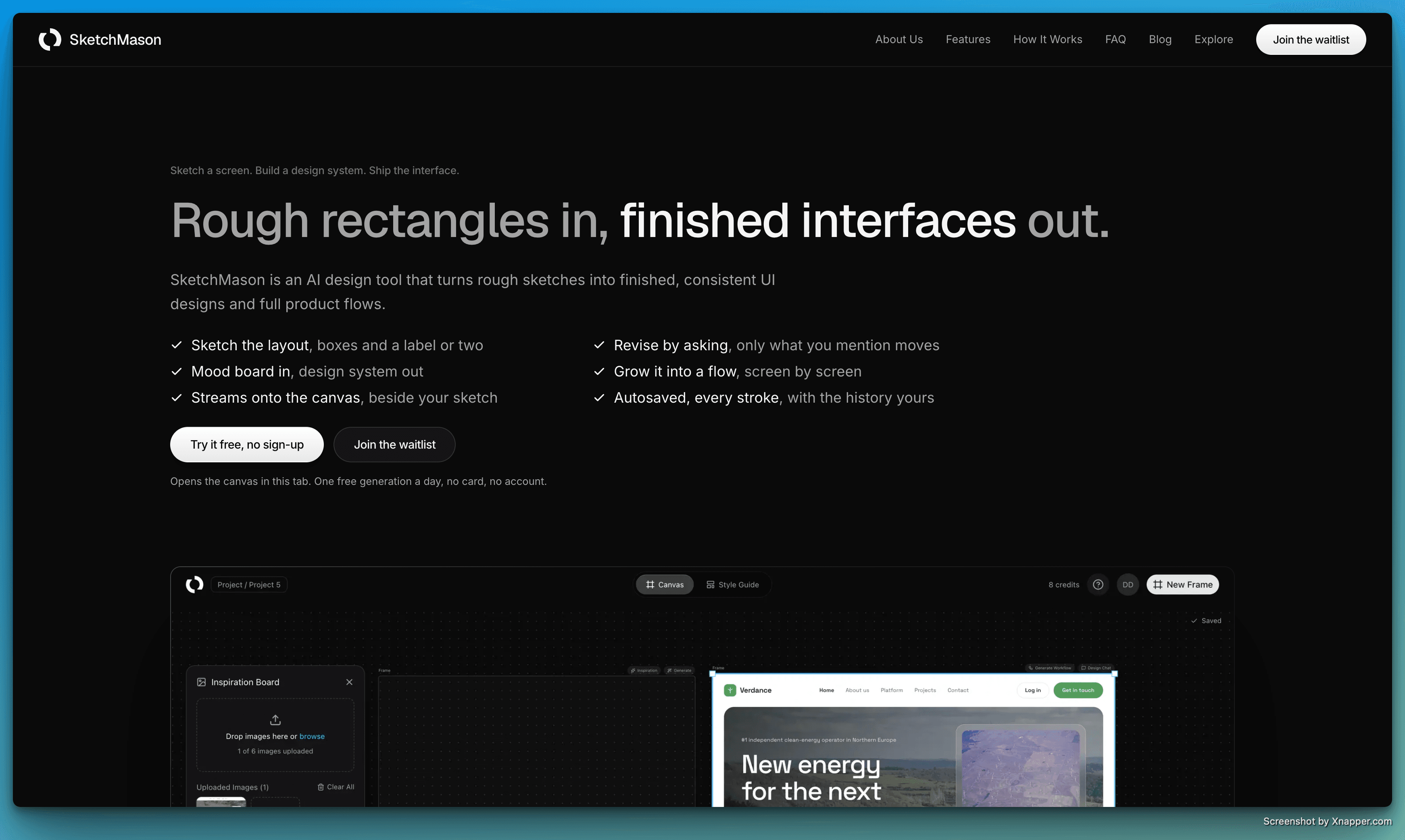Click Generate button above the empty frame
The image size is (1405, 840).
pyautogui.click(x=679, y=670)
